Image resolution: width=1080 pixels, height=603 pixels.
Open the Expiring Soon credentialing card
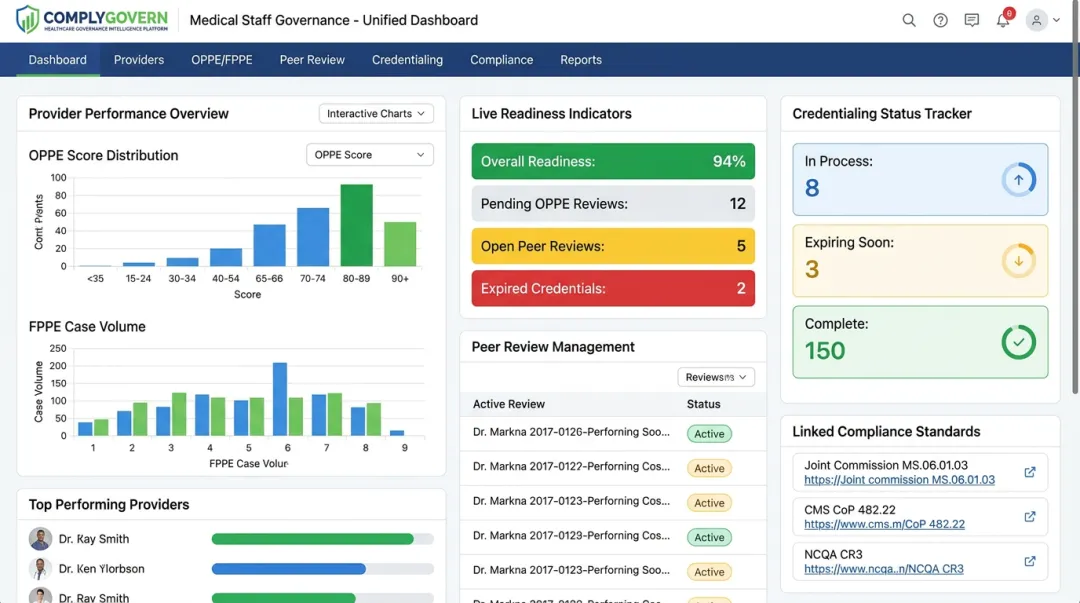point(920,260)
